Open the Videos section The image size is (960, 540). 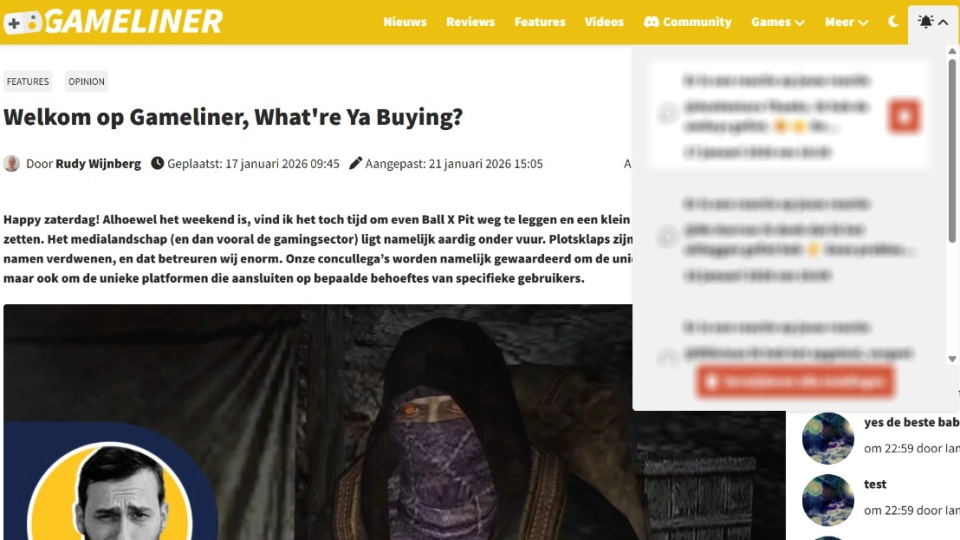604,22
